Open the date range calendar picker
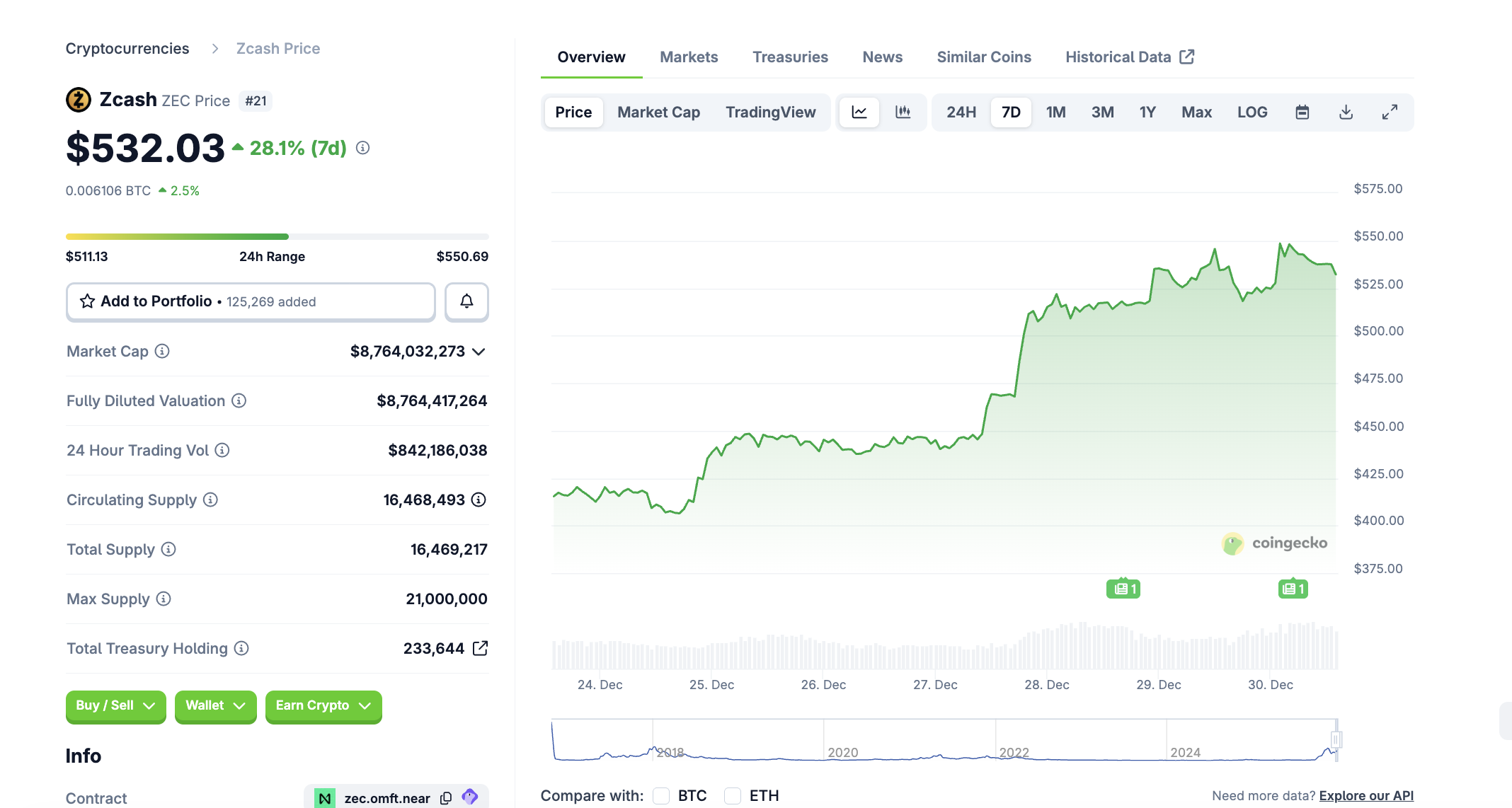Screen dimensions: 1512x808 tap(1302, 112)
